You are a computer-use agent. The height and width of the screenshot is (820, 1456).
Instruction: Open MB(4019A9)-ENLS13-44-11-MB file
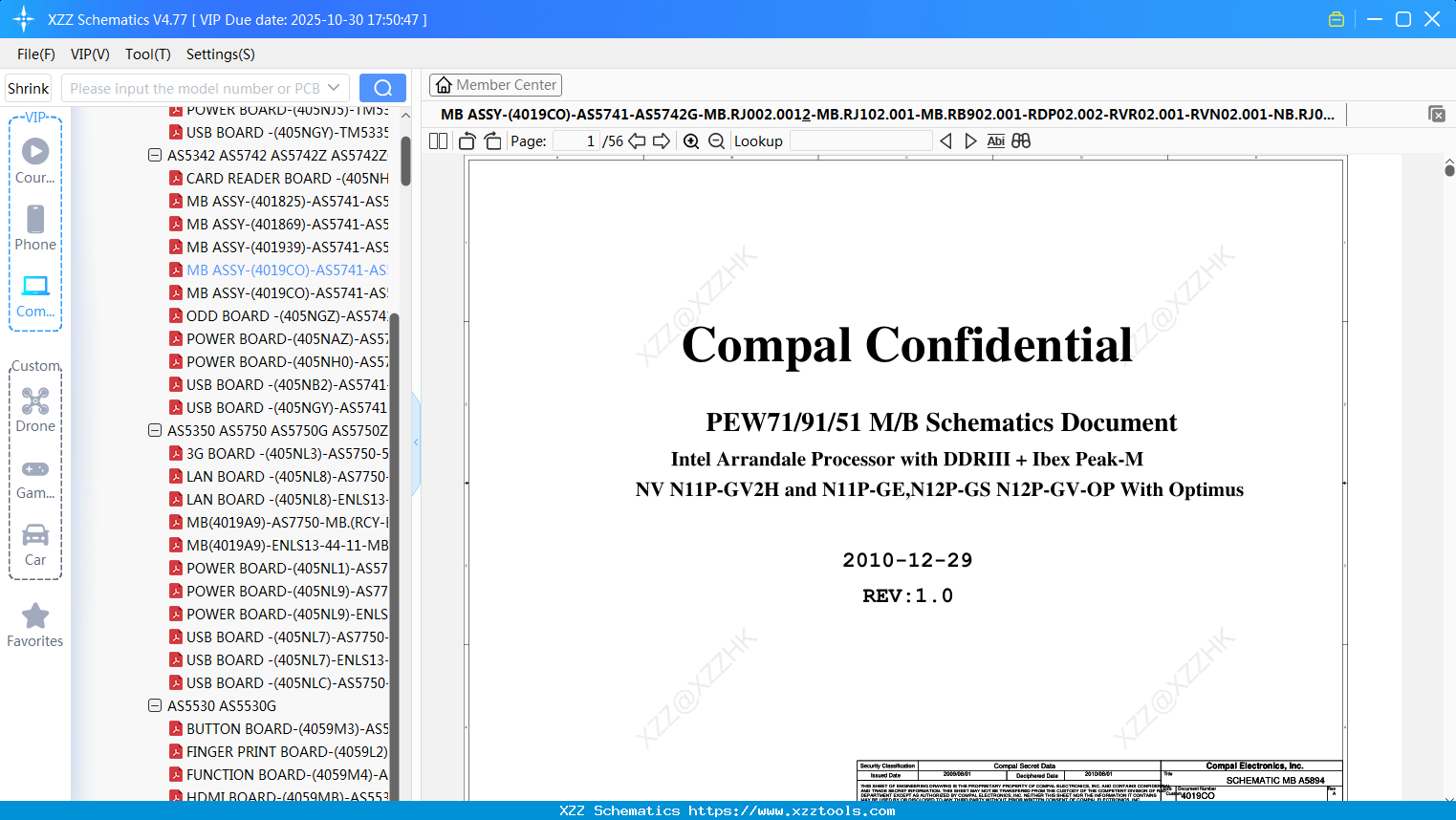tap(279, 545)
